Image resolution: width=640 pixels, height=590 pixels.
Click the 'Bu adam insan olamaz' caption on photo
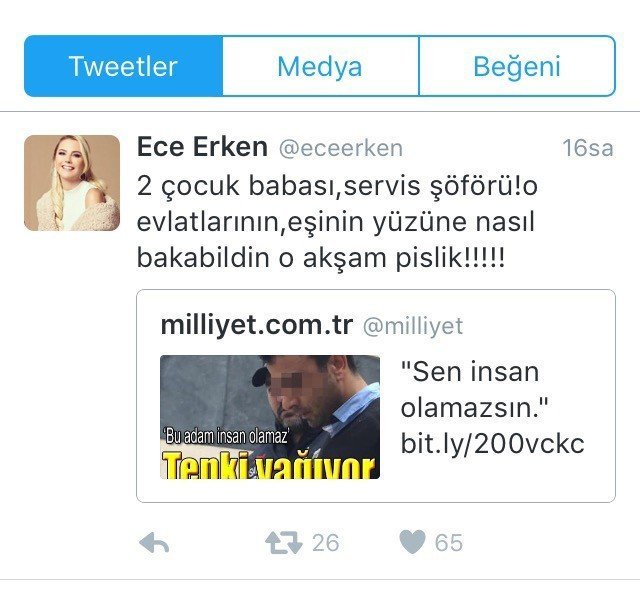point(227,437)
